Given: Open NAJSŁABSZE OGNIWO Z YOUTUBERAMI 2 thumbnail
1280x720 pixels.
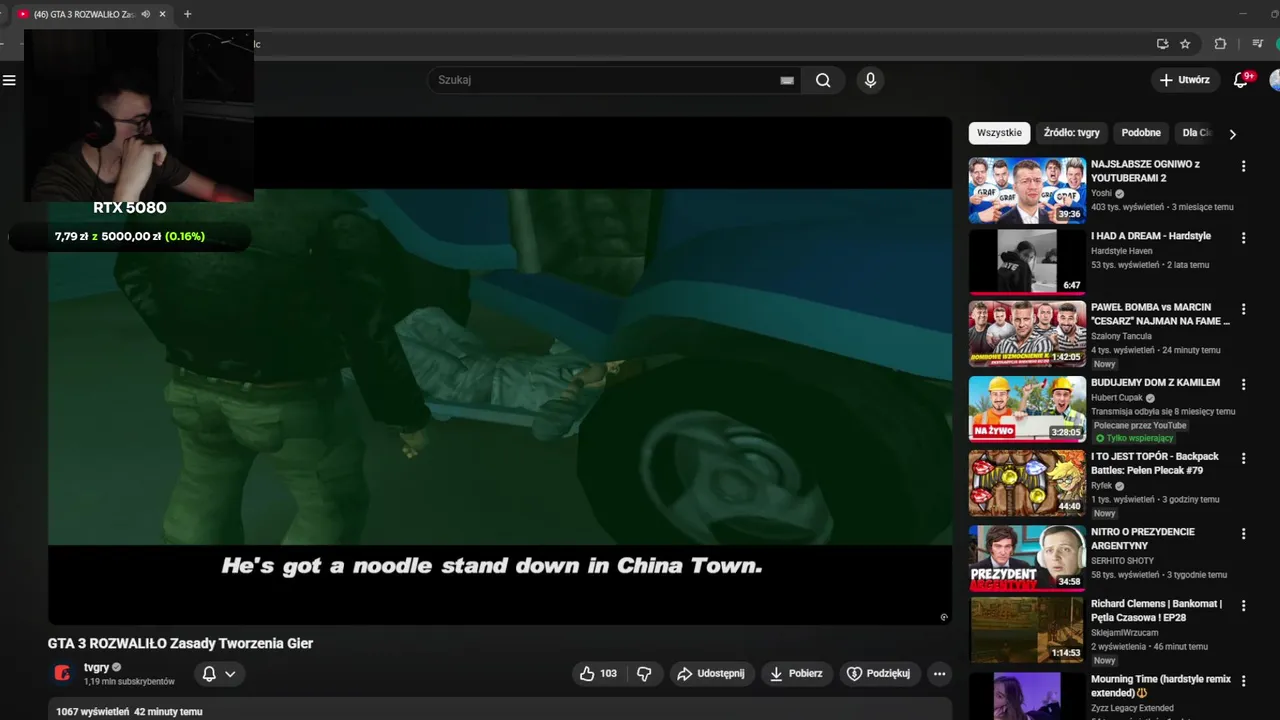Looking at the screenshot, I should [1027, 190].
